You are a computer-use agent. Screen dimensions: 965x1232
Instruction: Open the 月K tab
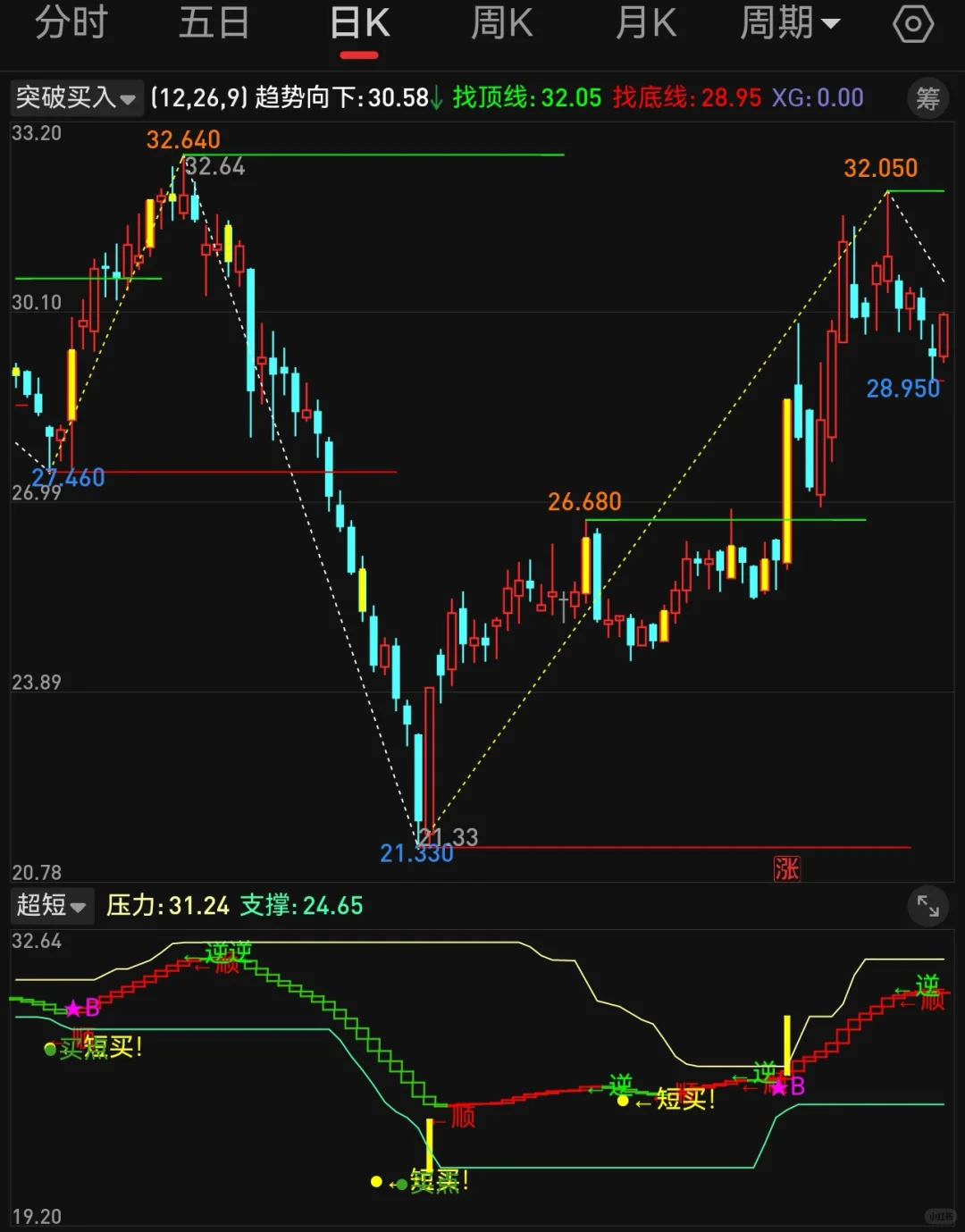[x=646, y=22]
